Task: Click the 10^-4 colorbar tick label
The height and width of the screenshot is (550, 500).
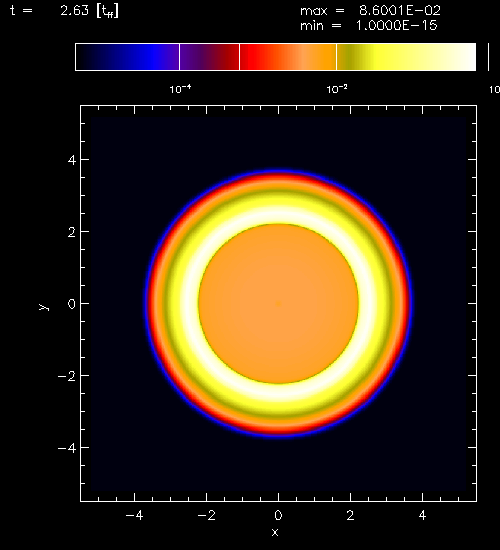Action: [180, 89]
